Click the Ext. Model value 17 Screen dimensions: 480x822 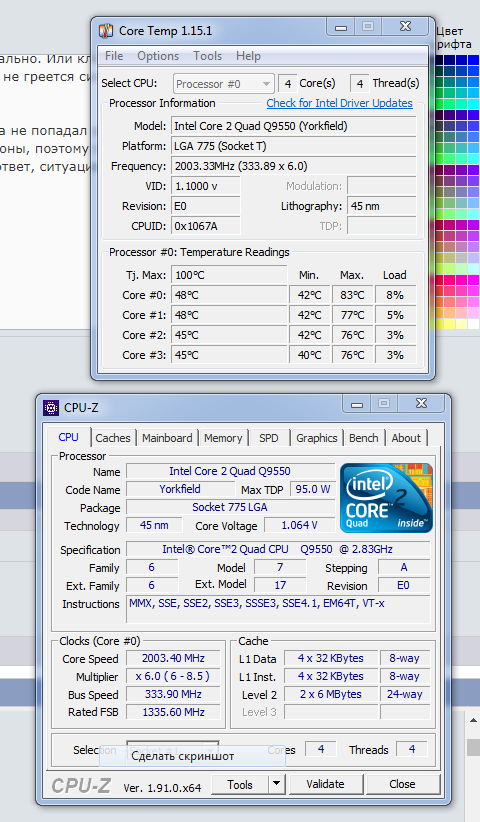pyautogui.click(x=280, y=585)
